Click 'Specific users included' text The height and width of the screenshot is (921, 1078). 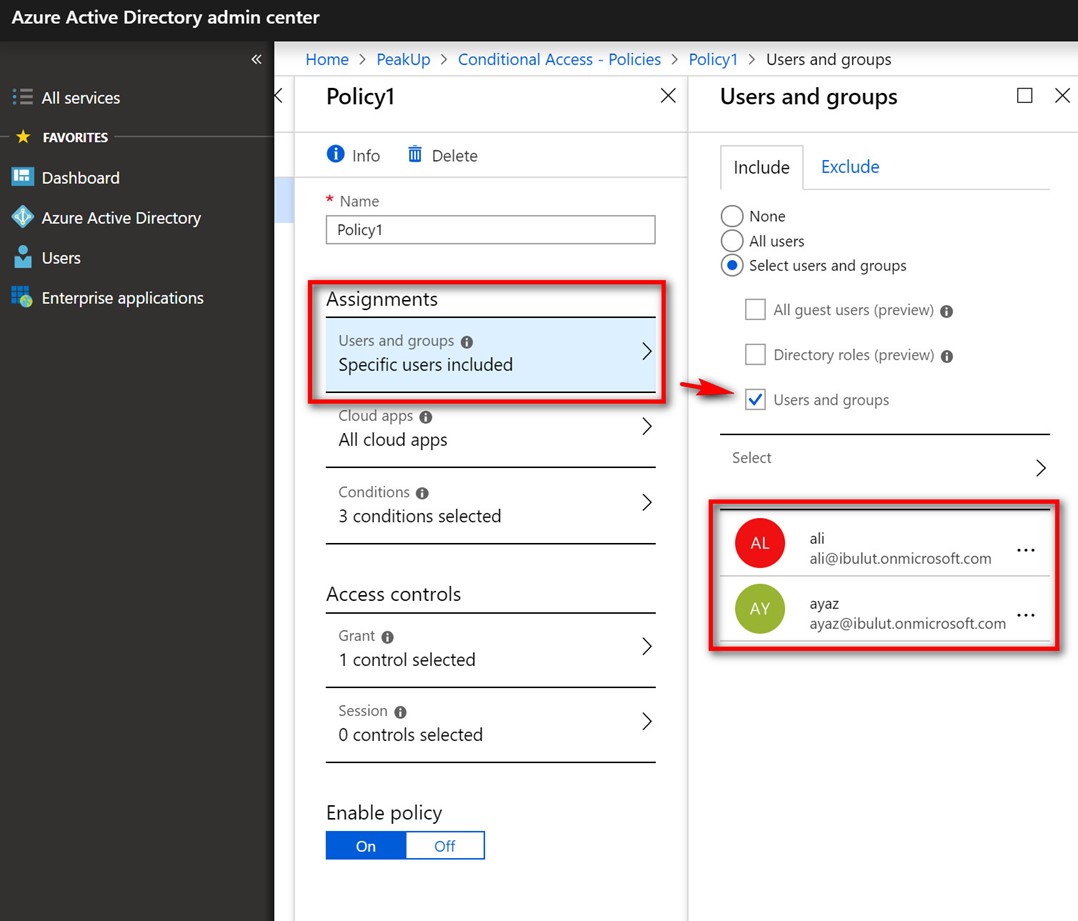pos(426,364)
